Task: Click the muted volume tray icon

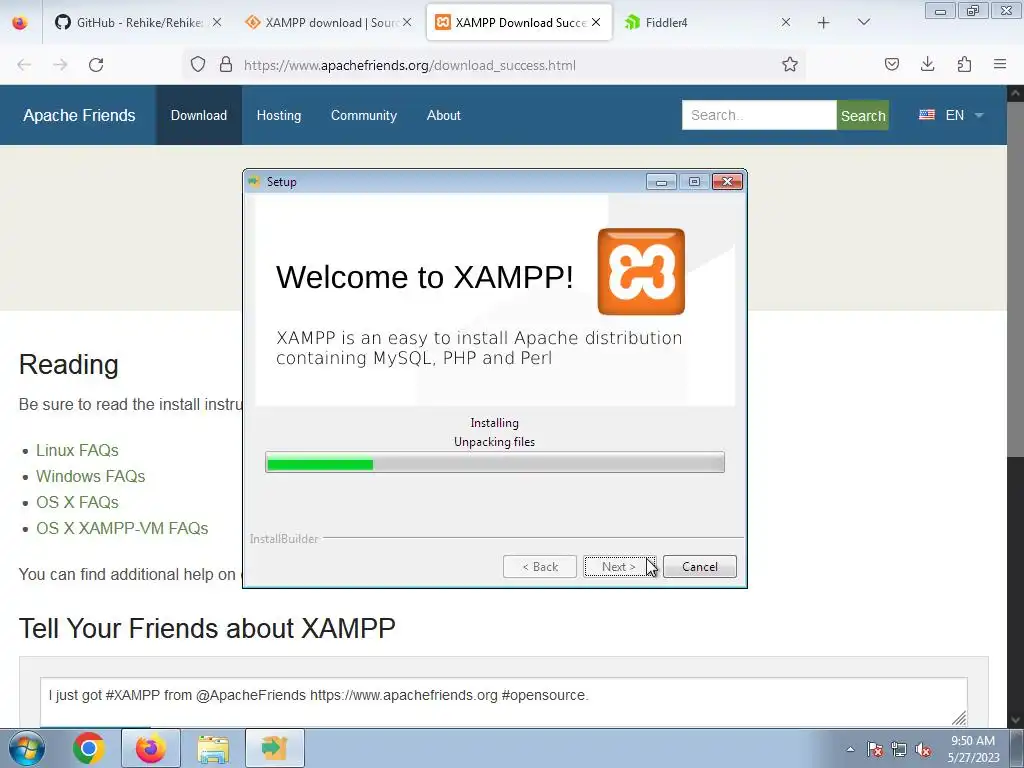Action: [923, 749]
